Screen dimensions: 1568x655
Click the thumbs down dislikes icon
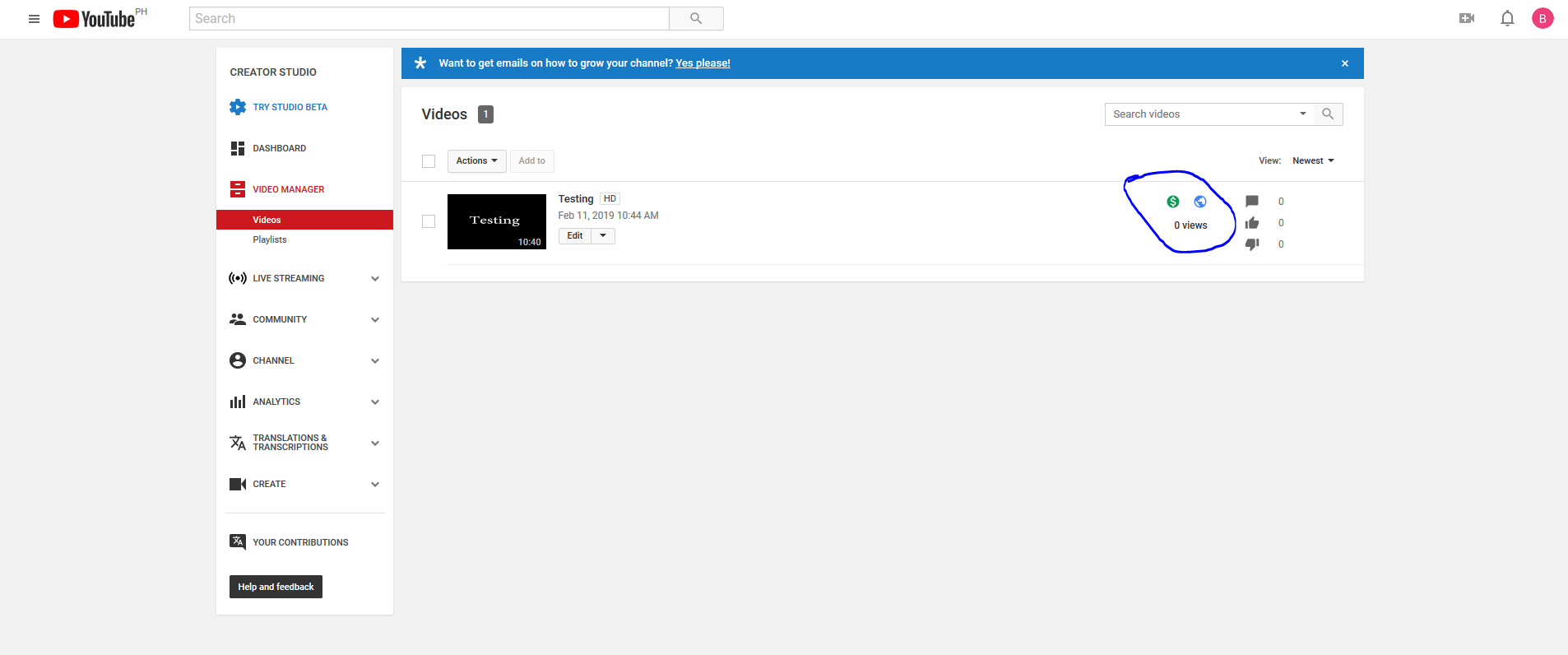[x=1252, y=244]
